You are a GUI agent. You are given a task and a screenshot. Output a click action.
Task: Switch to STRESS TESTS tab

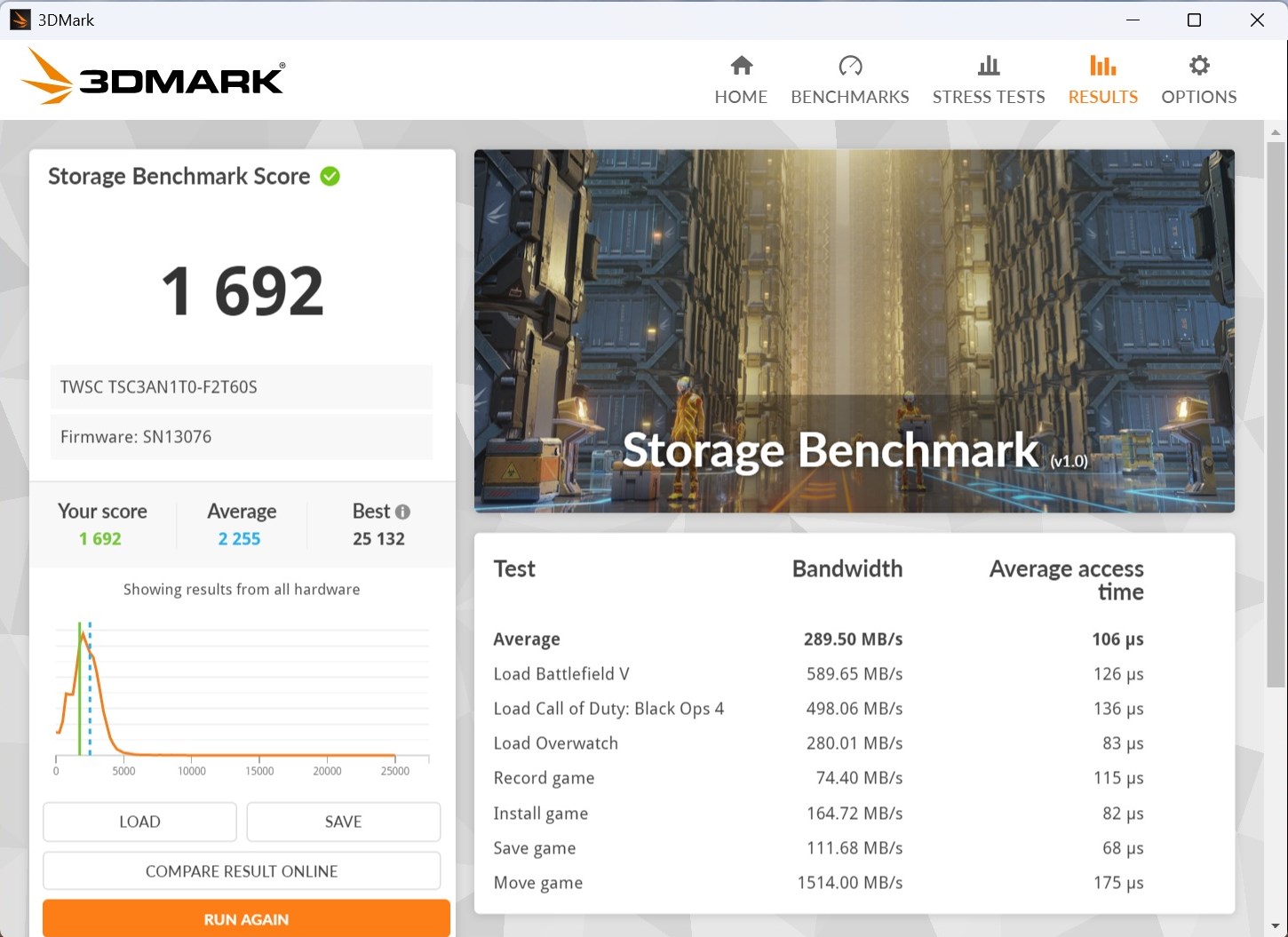click(989, 80)
